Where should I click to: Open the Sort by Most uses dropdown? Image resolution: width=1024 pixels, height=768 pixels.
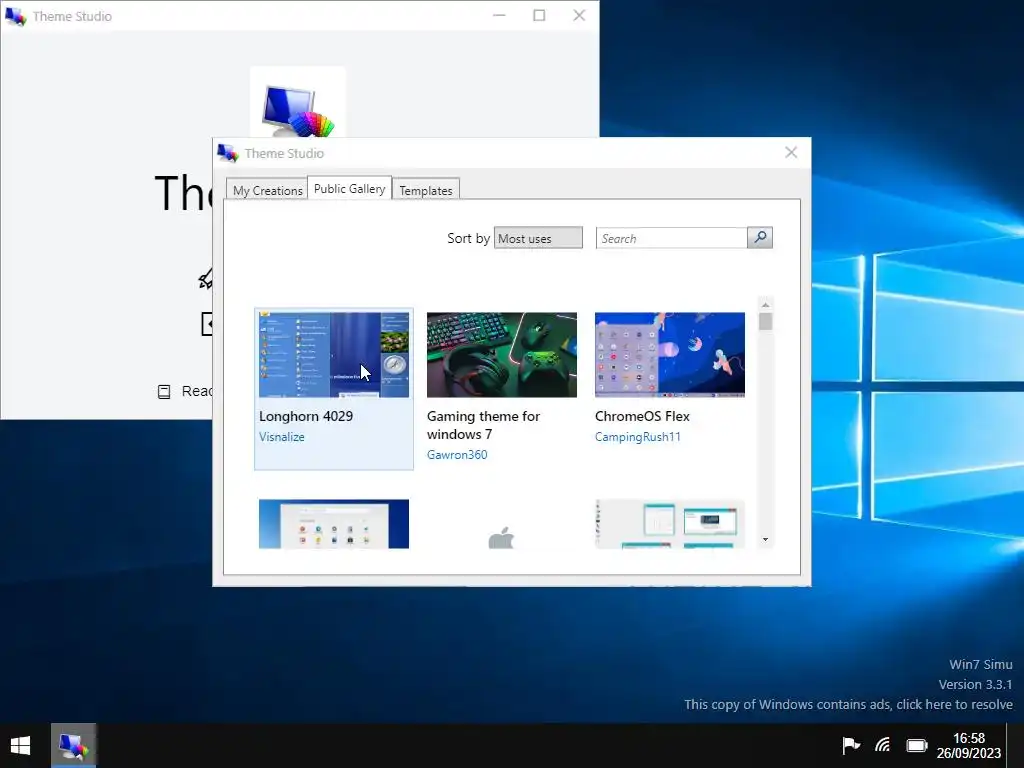pyautogui.click(x=538, y=238)
